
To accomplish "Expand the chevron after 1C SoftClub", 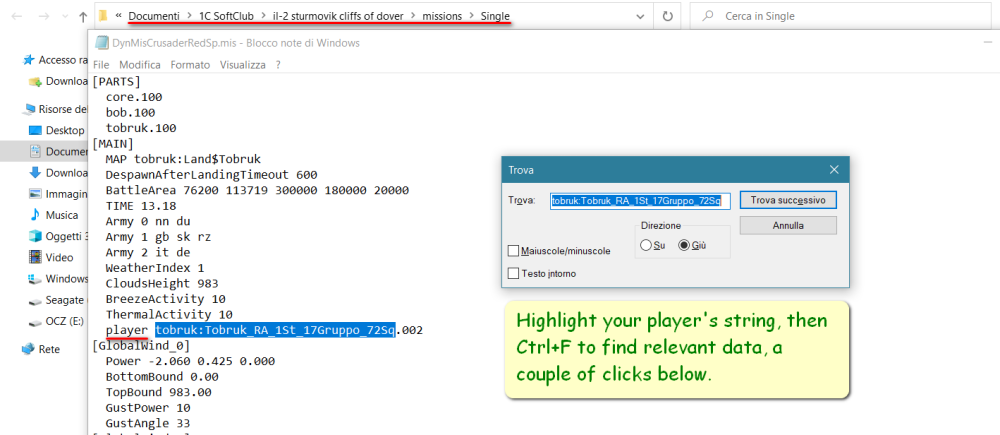I will click(265, 17).
